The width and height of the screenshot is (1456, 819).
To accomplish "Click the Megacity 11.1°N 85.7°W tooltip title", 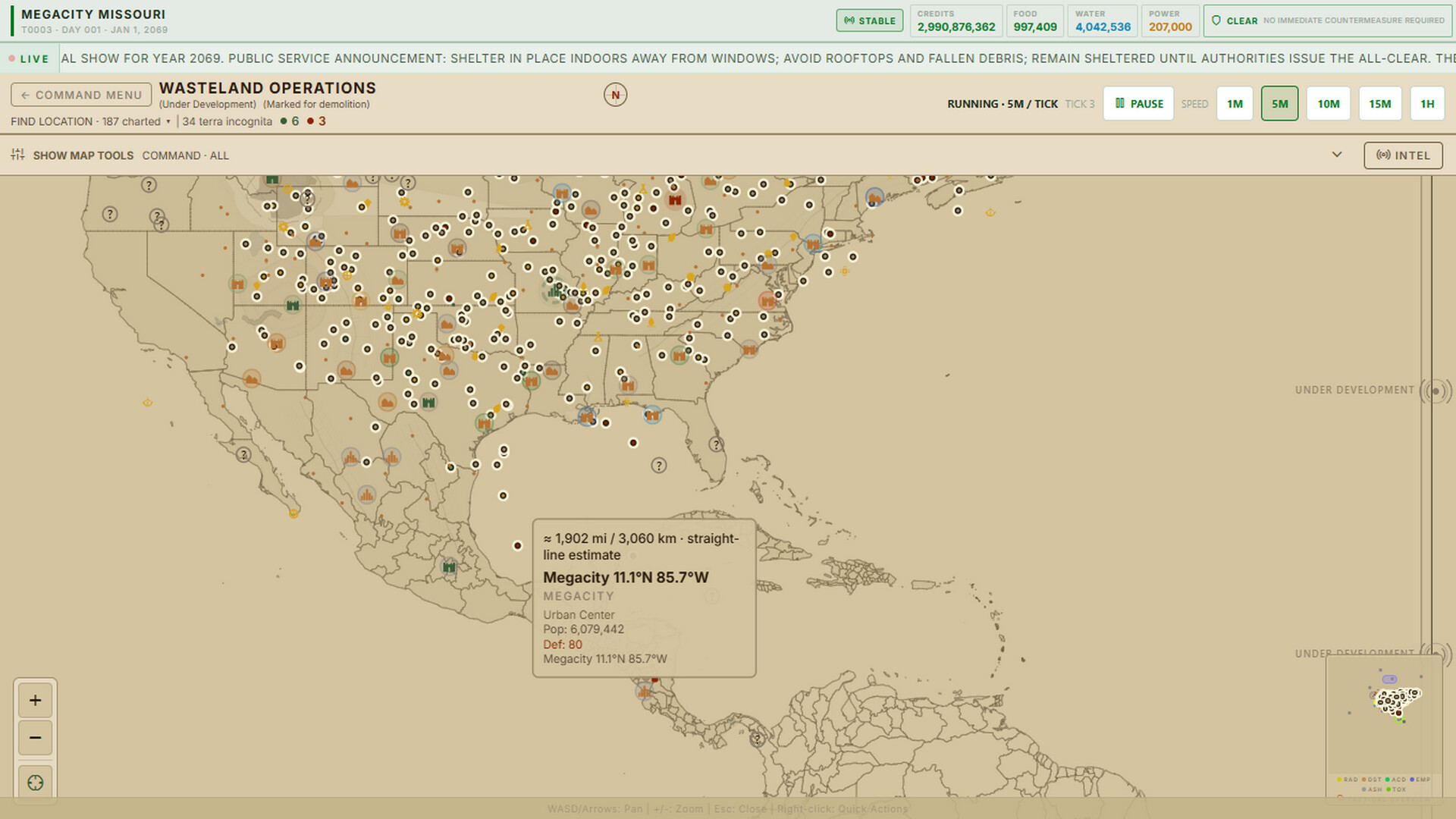I will 626,577.
